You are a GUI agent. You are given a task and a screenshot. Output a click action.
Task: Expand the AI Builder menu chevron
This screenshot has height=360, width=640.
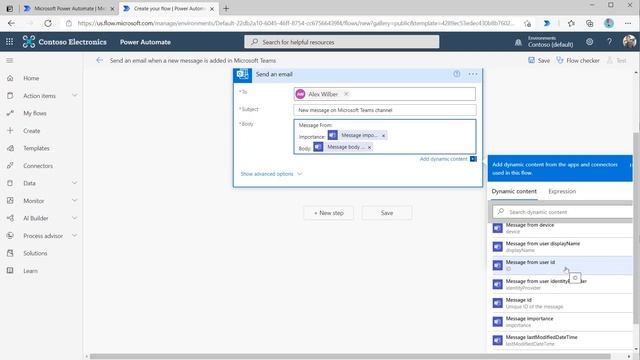(75, 218)
